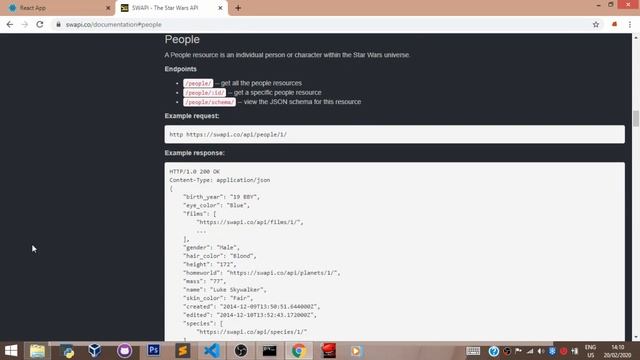Open the terminal window in taskbar

tap(269, 351)
